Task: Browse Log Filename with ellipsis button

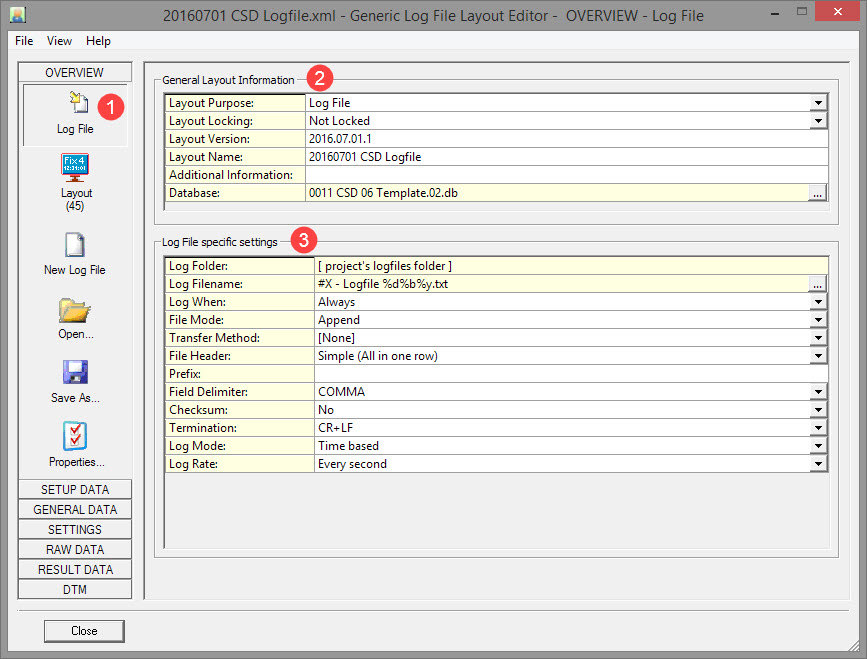Action: click(x=818, y=284)
